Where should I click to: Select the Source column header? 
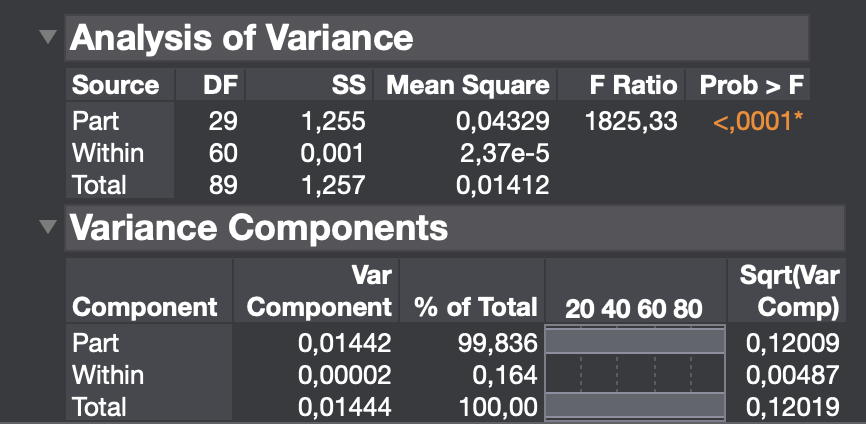[x=116, y=85]
